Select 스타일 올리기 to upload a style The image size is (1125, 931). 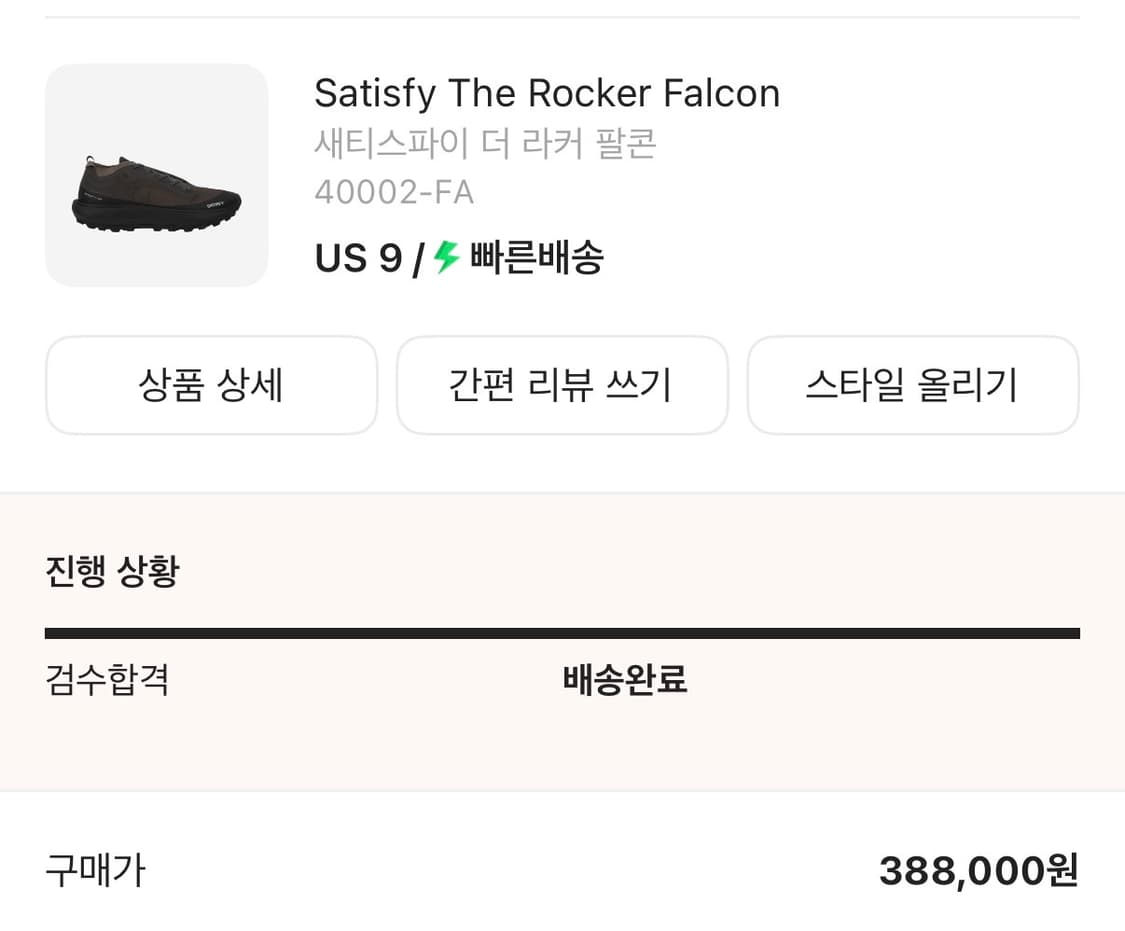[x=913, y=385]
